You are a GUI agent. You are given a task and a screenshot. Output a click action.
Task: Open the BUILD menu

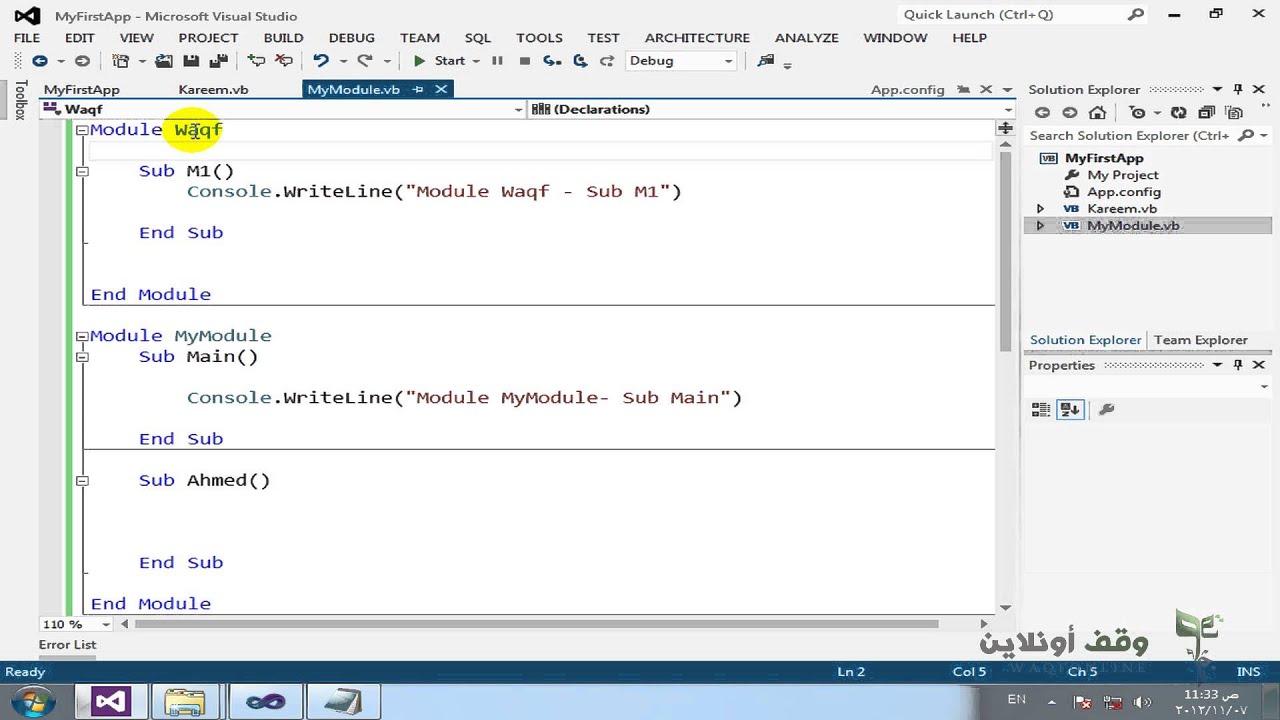[x=283, y=38]
